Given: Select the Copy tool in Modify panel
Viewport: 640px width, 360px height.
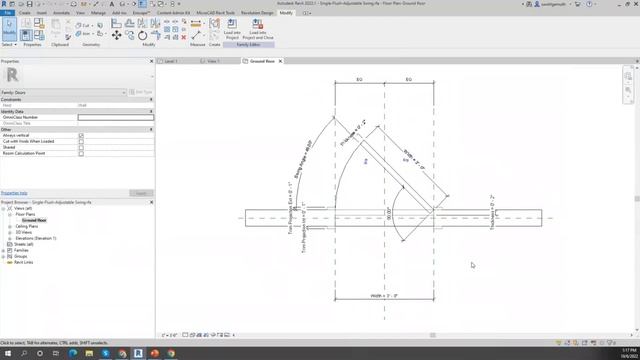Looking at the screenshot, I should (x=129, y=36).
